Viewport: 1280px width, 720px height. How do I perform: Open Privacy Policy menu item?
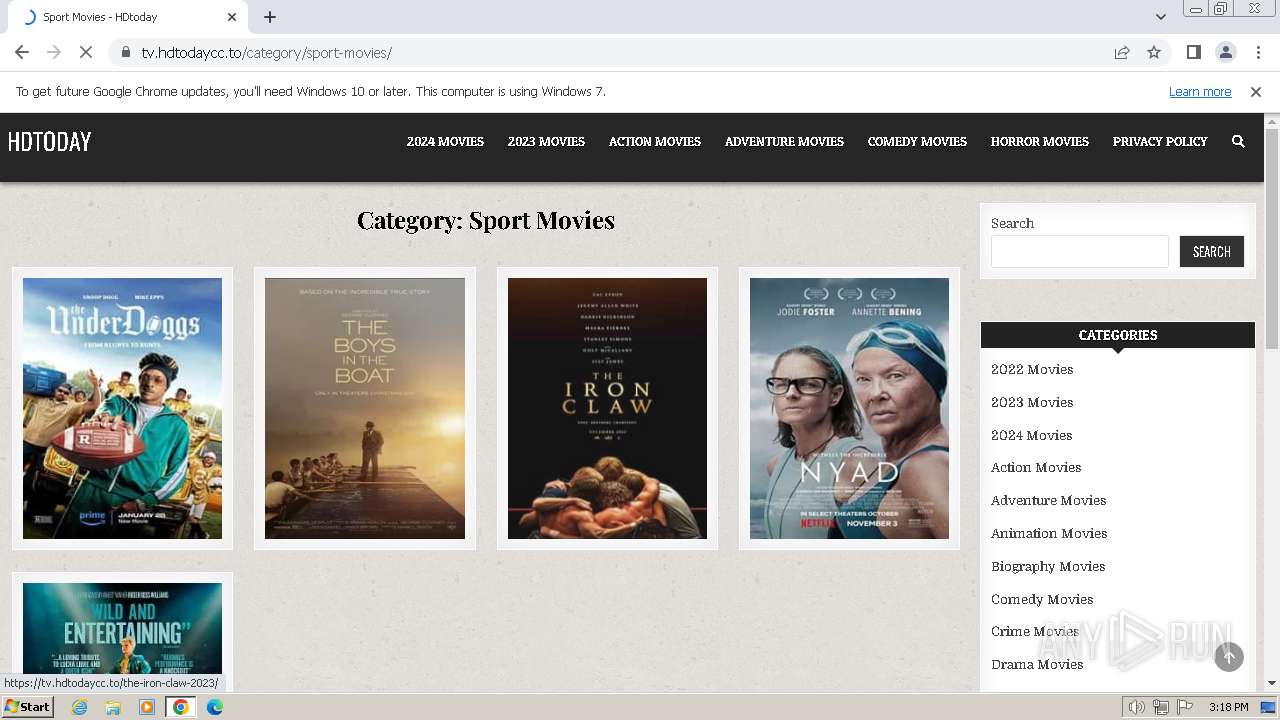pos(1160,142)
